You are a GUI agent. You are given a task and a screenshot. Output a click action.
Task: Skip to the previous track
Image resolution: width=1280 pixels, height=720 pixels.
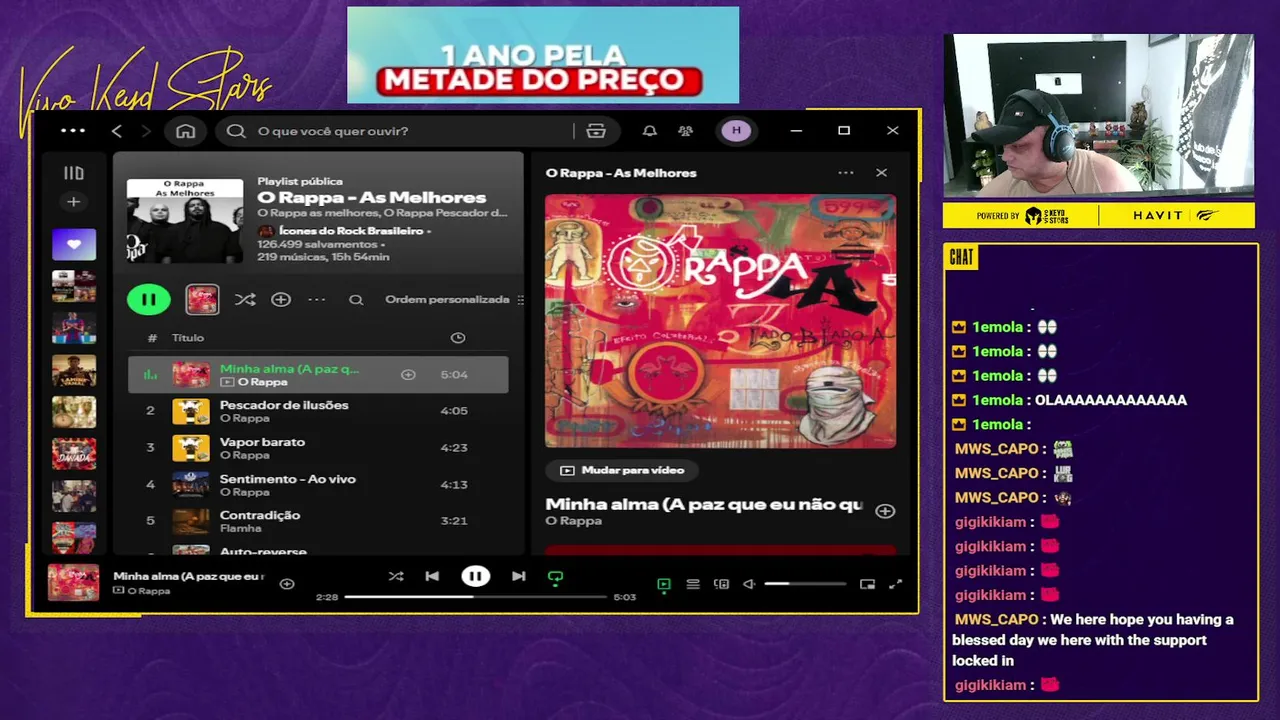click(x=432, y=576)
